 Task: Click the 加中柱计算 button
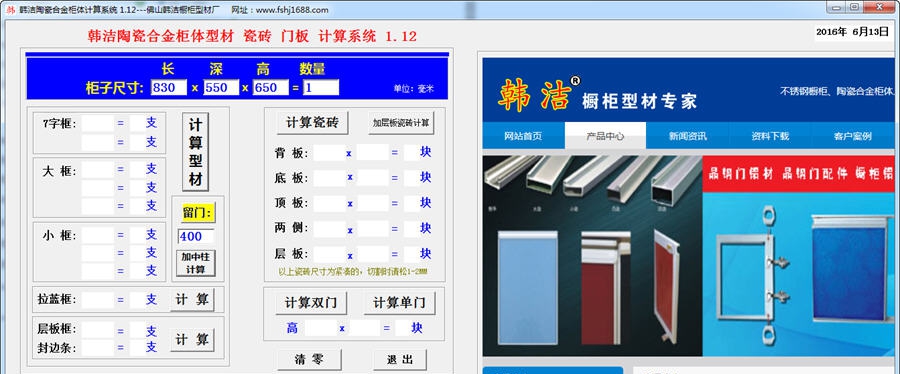pyautogui.click(x=197, y=263)
